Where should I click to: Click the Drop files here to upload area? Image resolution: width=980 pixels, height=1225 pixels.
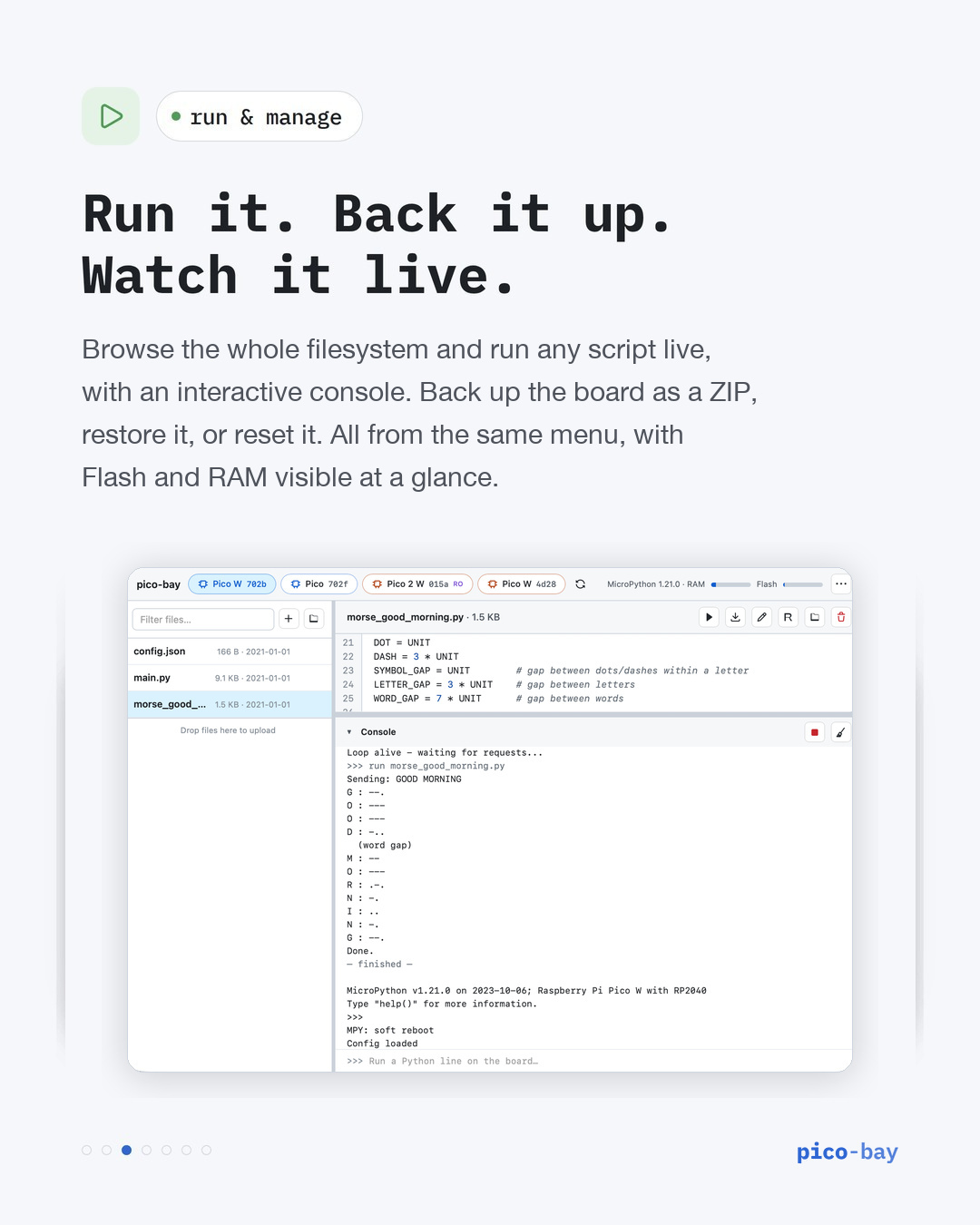[x=228, y=730]
